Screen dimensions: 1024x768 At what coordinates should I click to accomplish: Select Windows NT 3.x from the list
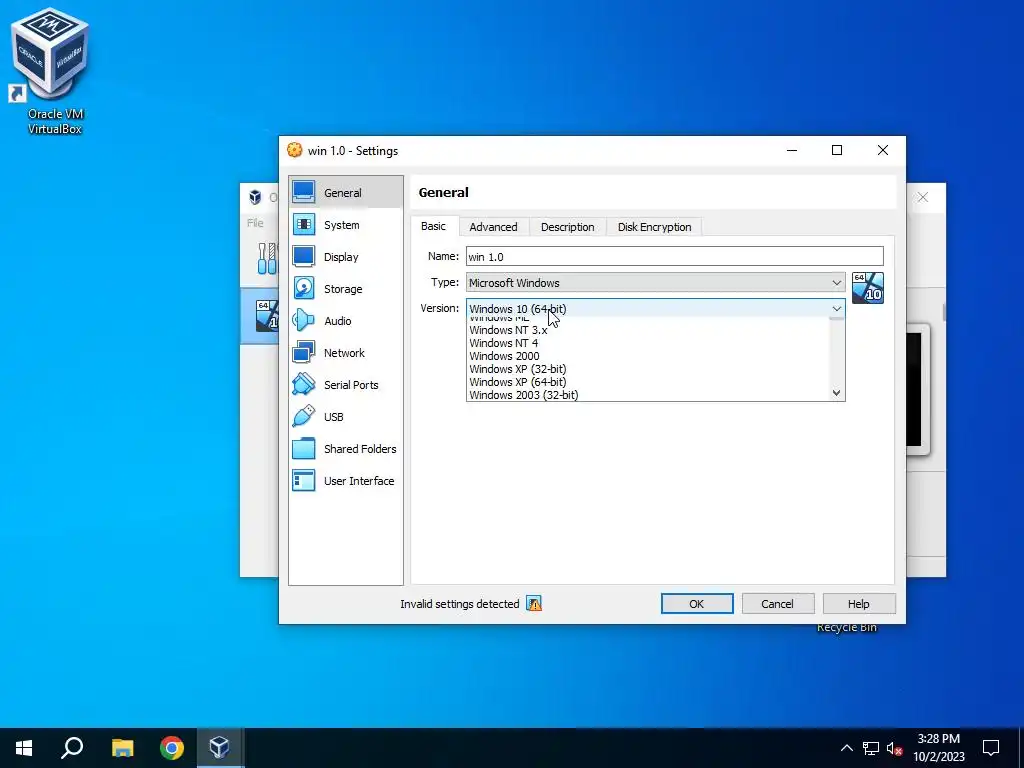(x=647, y=330)
